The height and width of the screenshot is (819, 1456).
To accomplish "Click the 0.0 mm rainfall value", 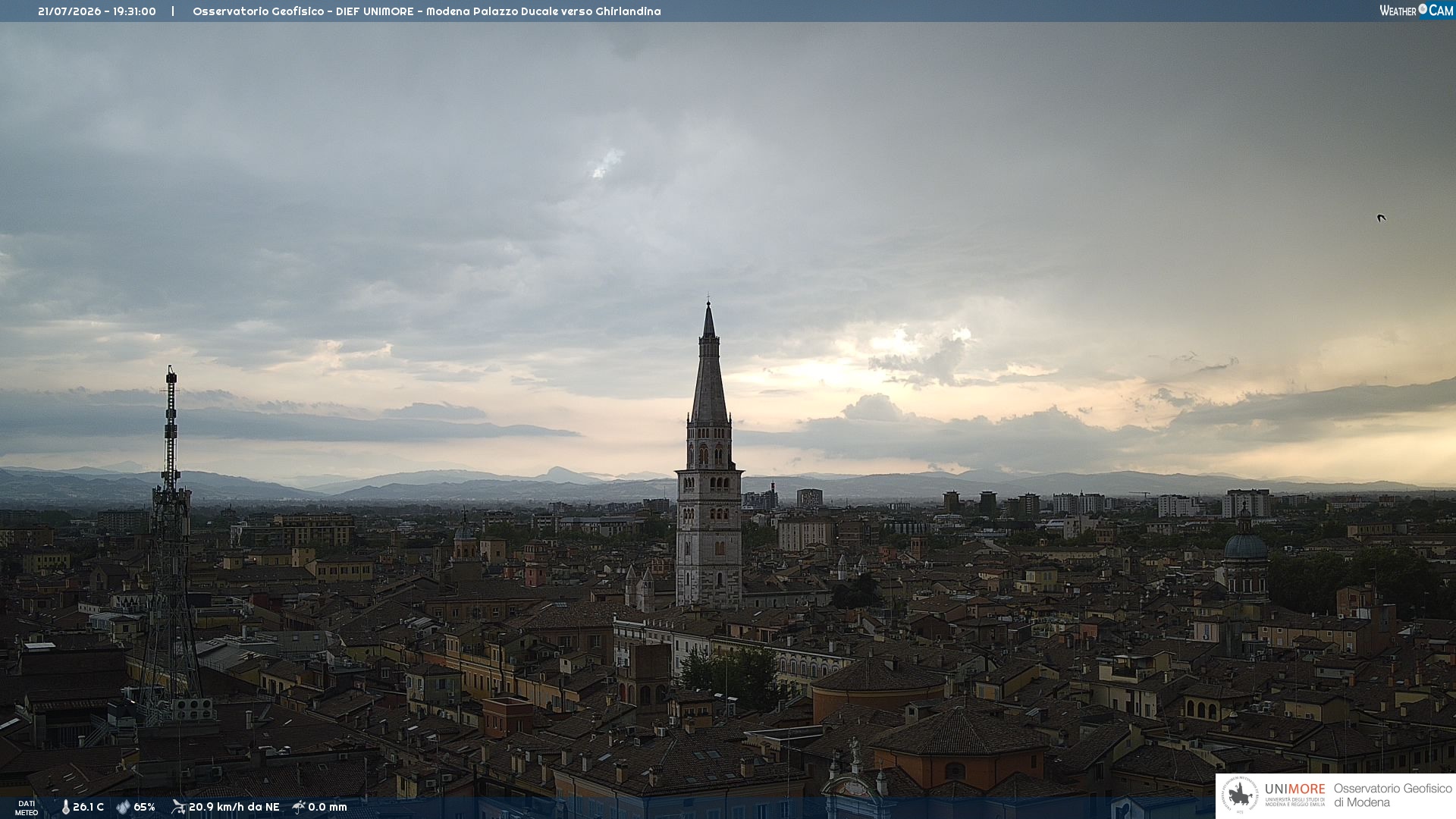I will (x=328, y=807).
